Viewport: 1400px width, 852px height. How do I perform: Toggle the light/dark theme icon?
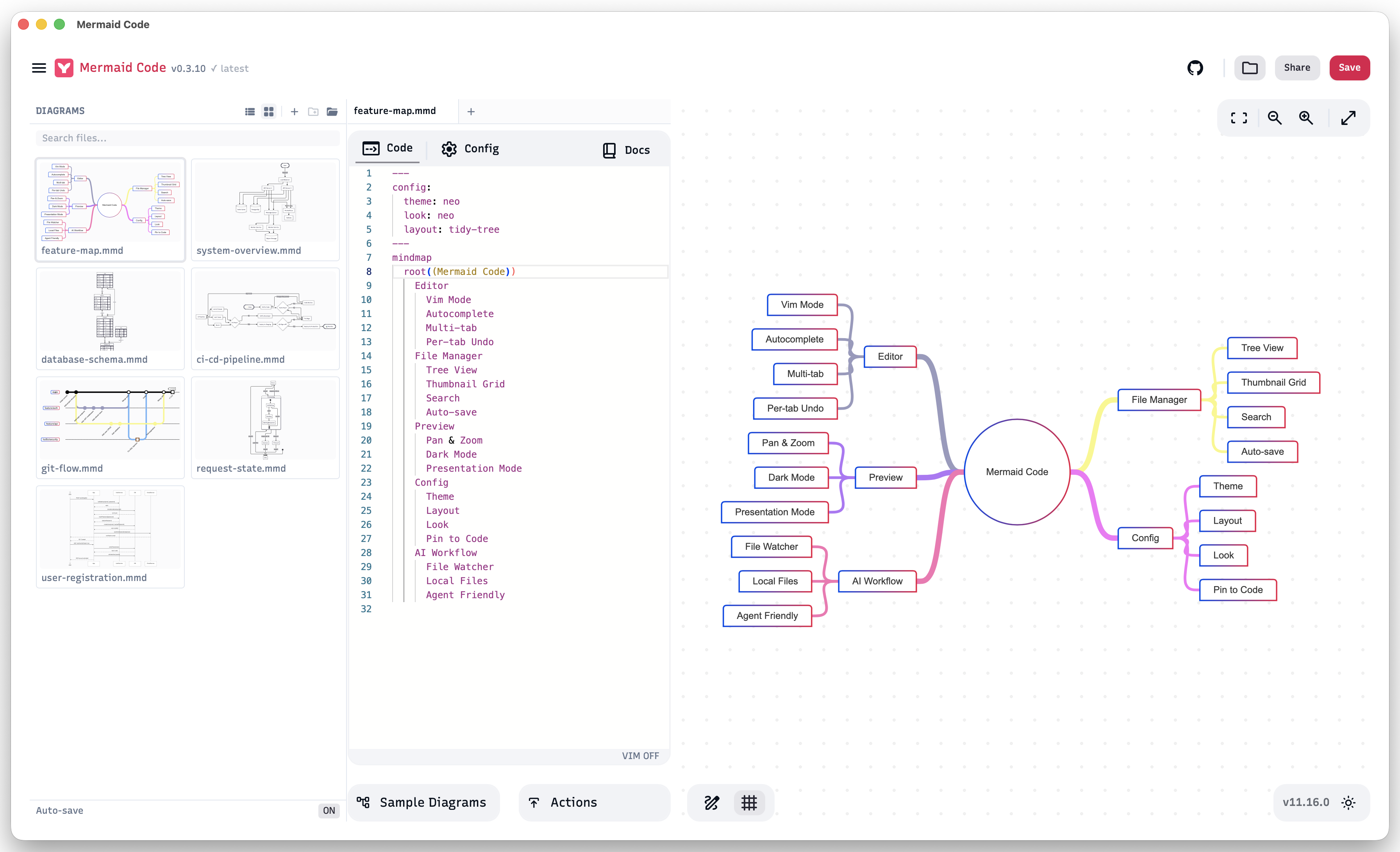pos(1348,802)
